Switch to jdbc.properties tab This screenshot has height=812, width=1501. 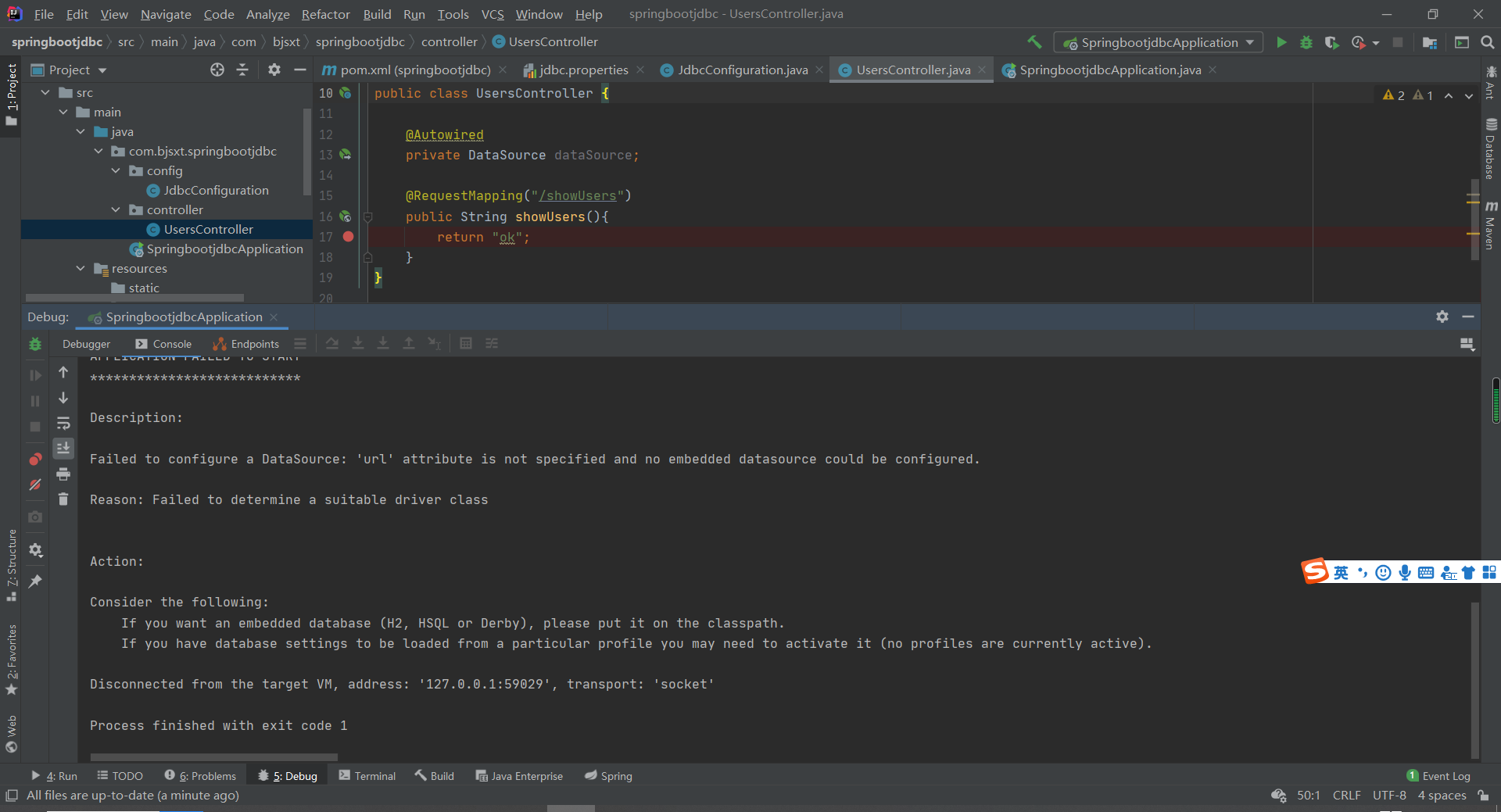coord(583,70)
